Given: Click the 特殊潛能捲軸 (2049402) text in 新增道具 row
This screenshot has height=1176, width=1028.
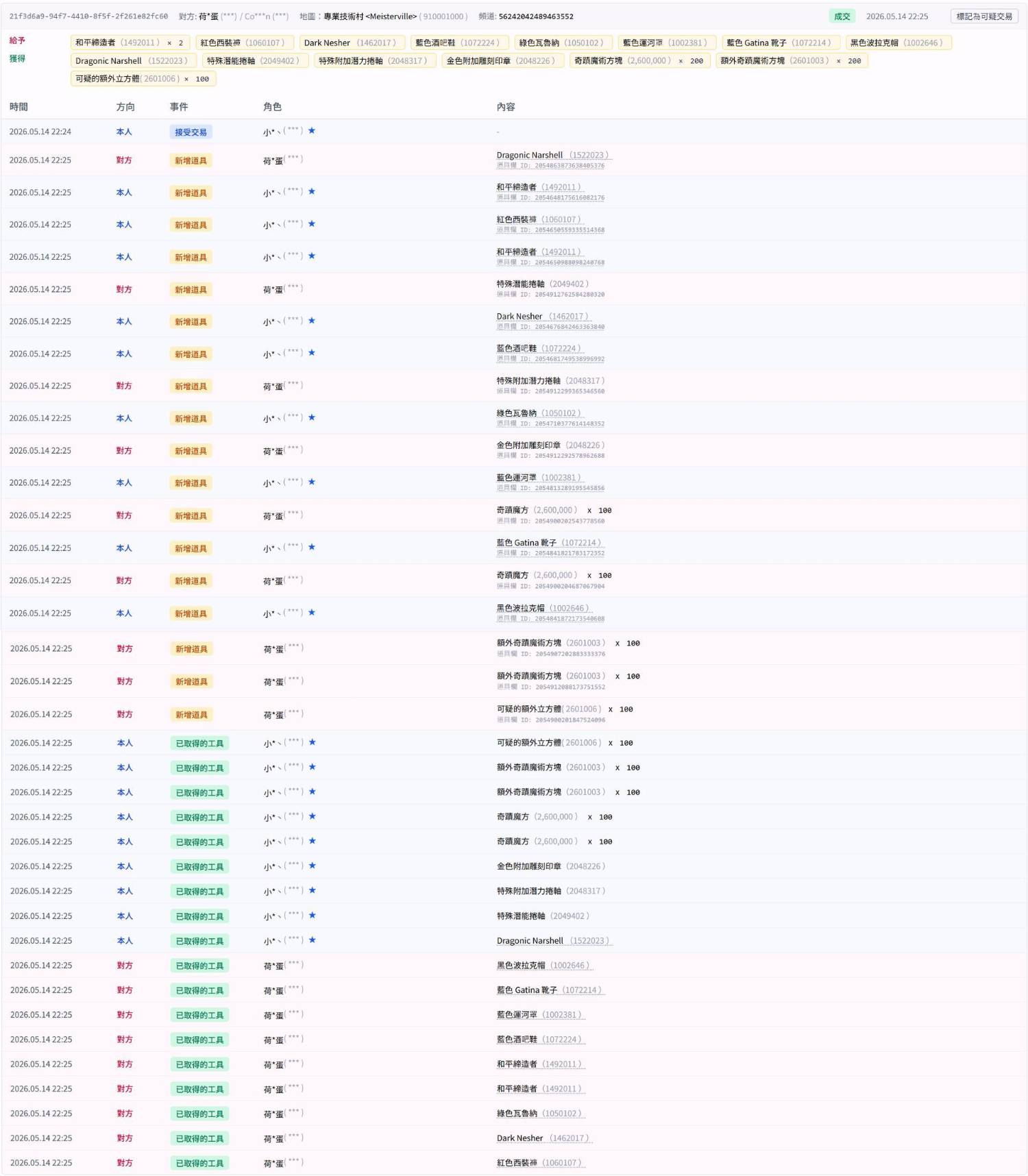Looking at the screenshot, I should coord(543,284).
